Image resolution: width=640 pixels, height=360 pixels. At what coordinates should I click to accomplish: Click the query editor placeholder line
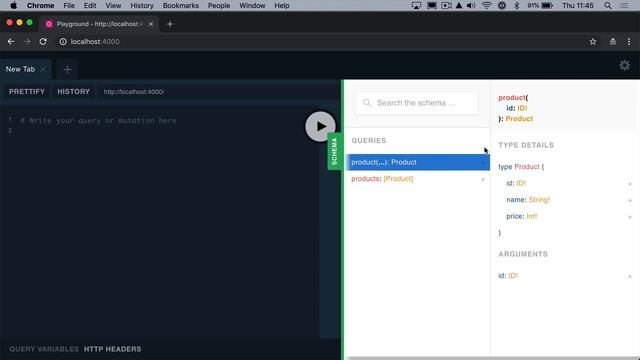pyautogui.click(x=98, y=121)
